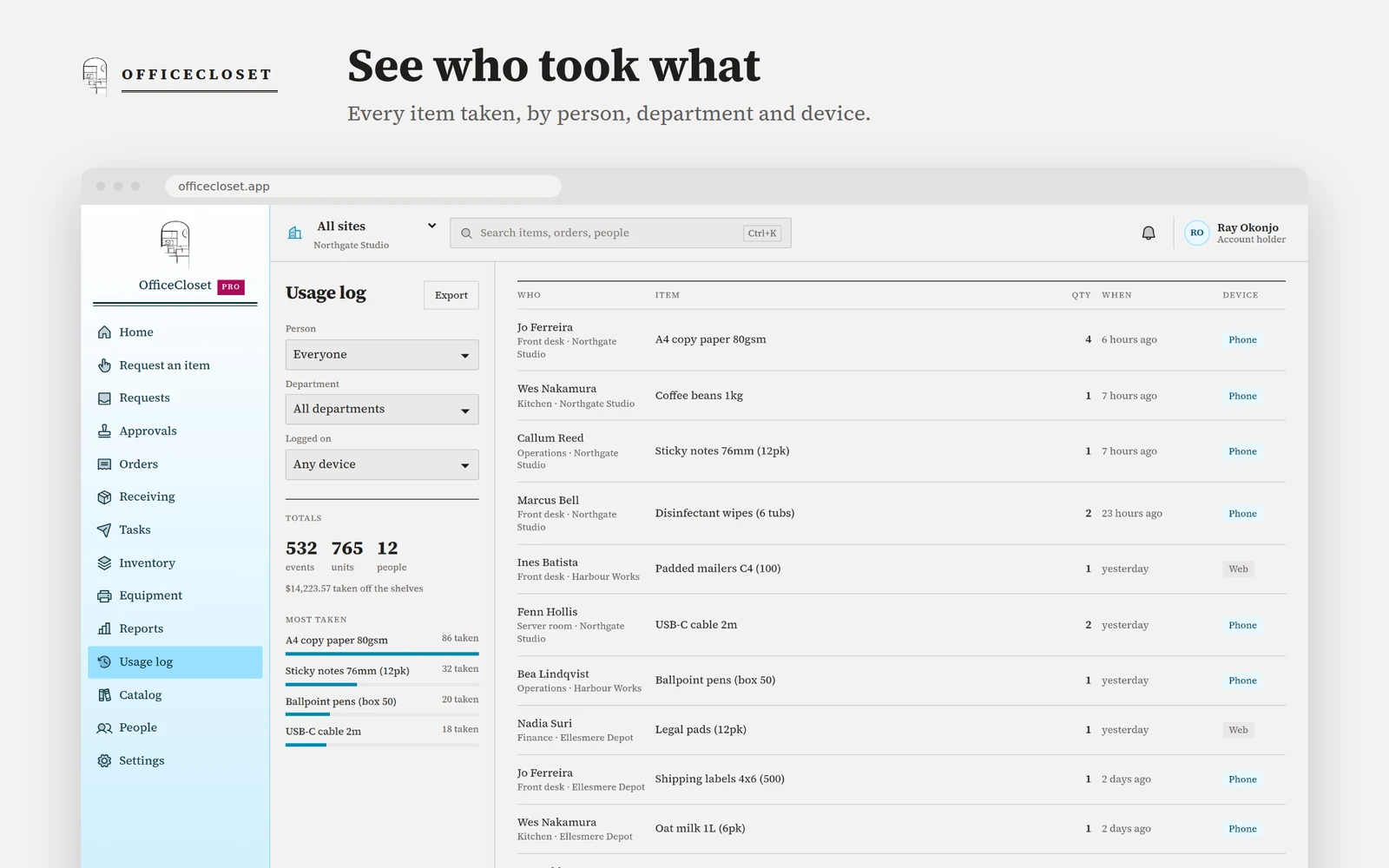Click the WHEN column header
This screenshot has height=868, width=1389.
click(1116, 295)
